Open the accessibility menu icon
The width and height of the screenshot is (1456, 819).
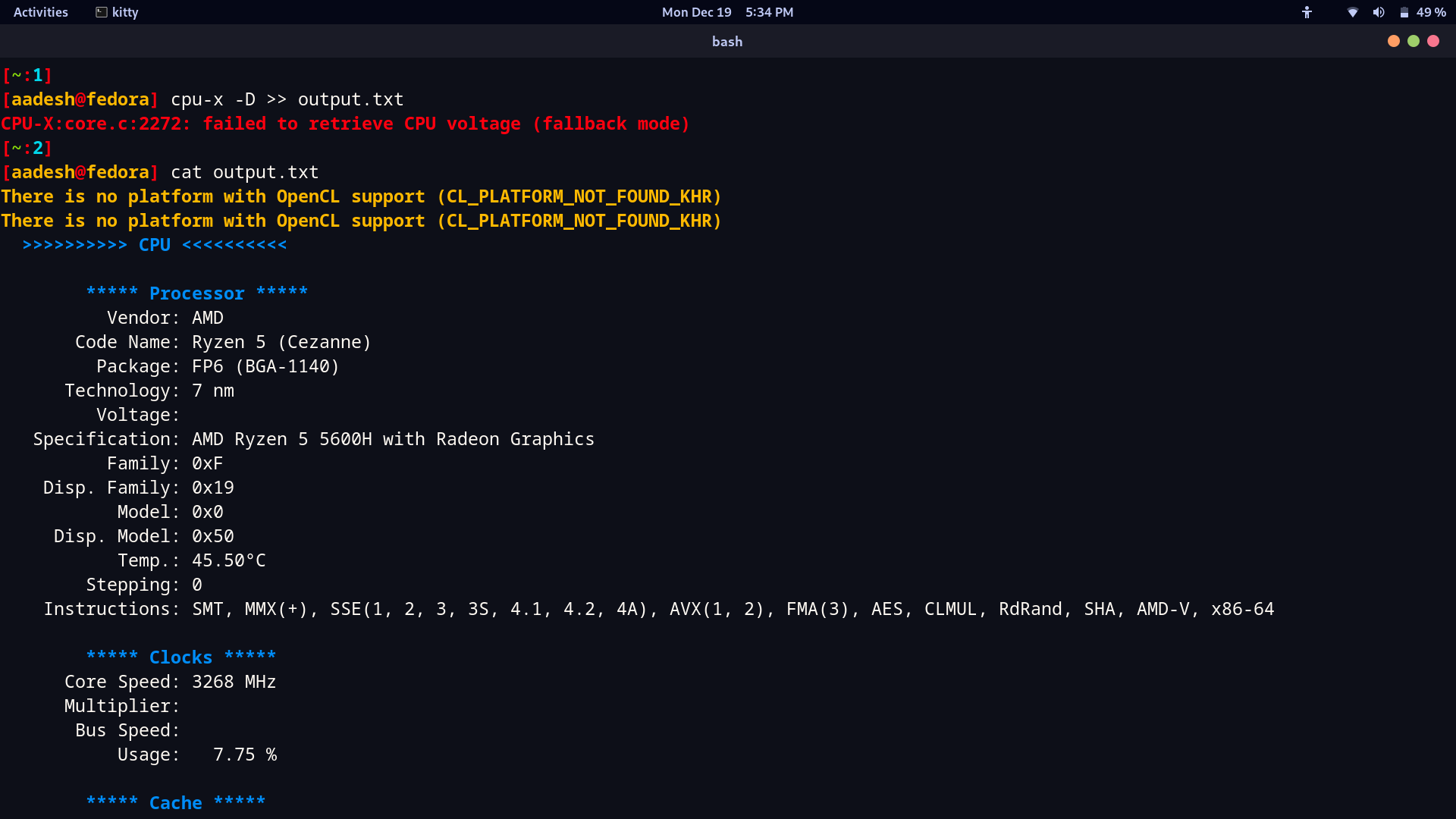1307,12
